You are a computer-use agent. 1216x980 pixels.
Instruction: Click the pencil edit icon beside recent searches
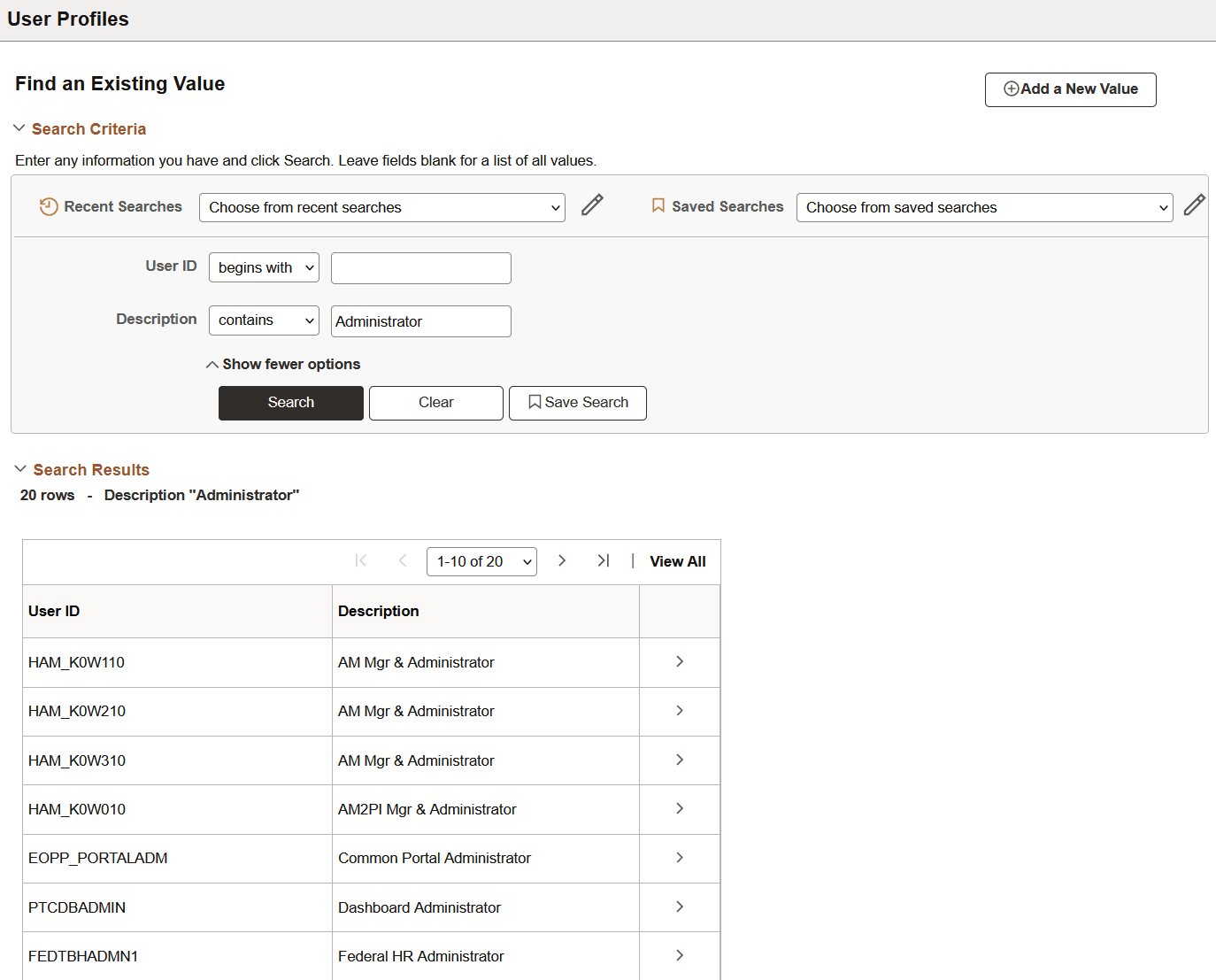(591, 204)
